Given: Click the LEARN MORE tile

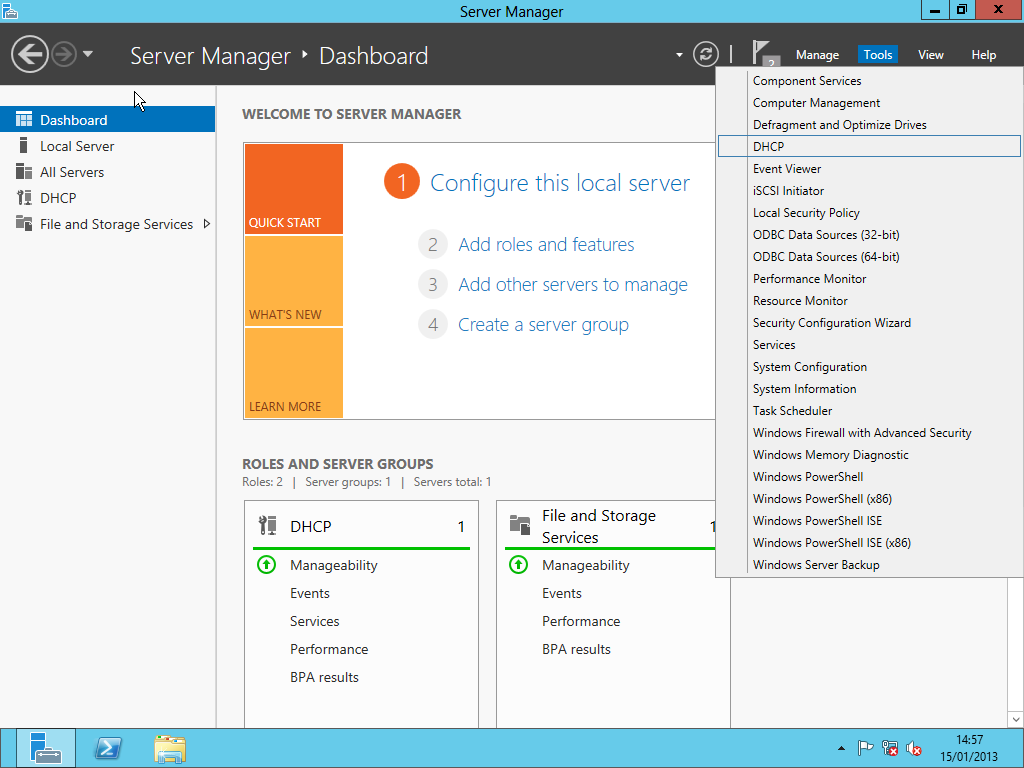Looking at the screenshot, I should pos(293,373).
